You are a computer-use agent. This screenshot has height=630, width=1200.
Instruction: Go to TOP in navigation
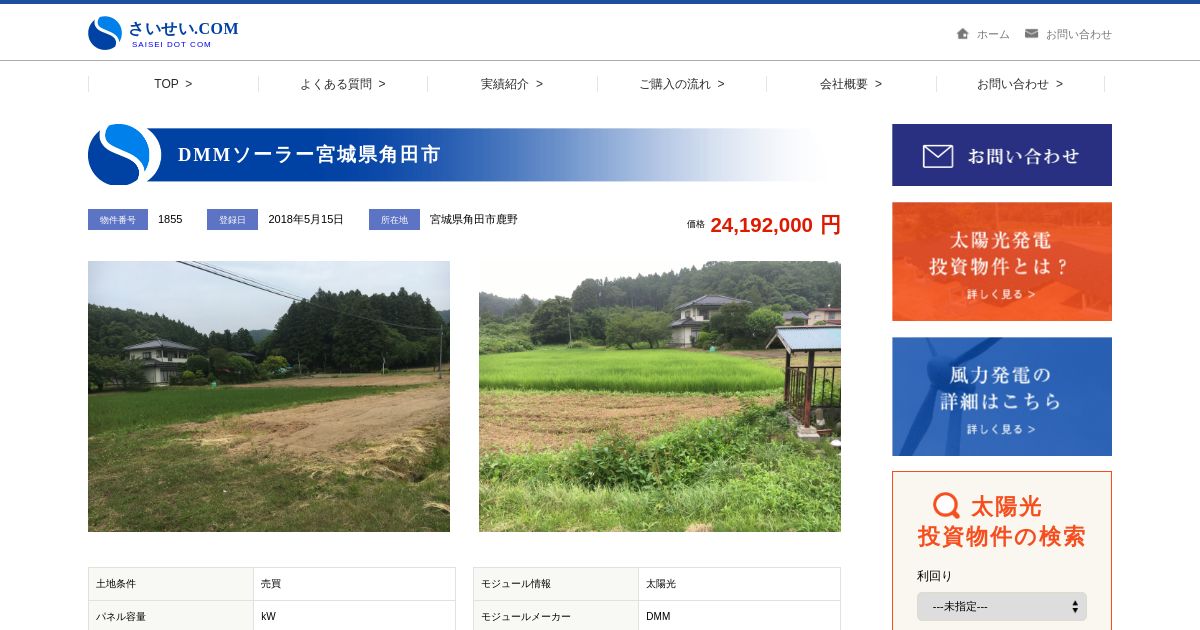173,84
